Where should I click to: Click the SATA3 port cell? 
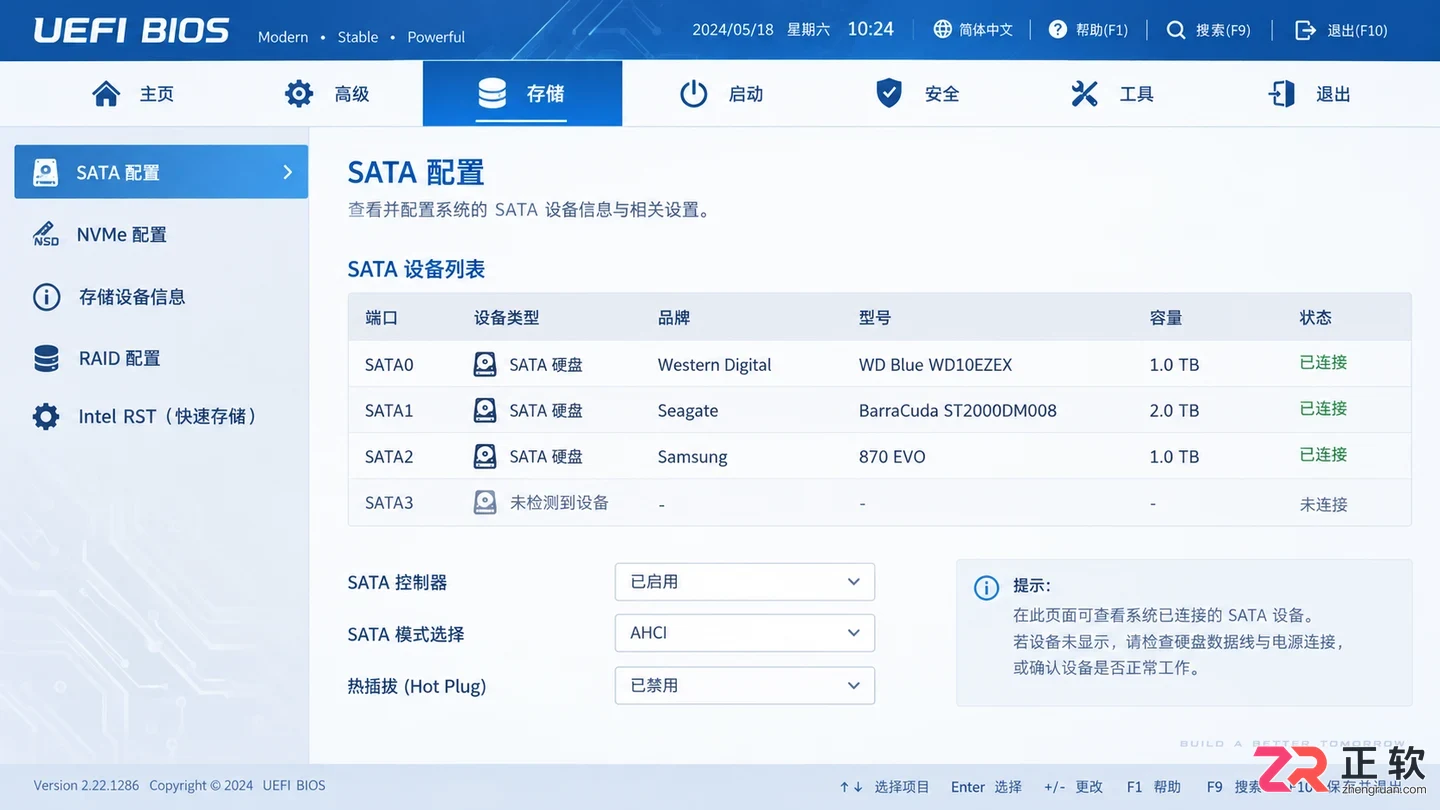tap(389, 503)
